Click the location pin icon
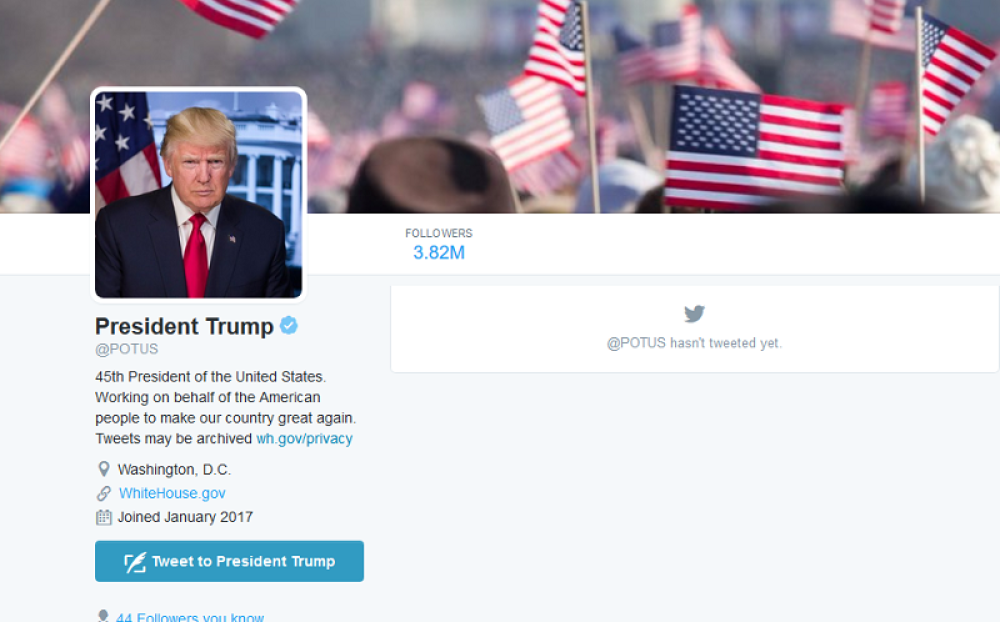The height and width of the screenshot is (622, 1000). pyautogui.click(x=103, y=470)
